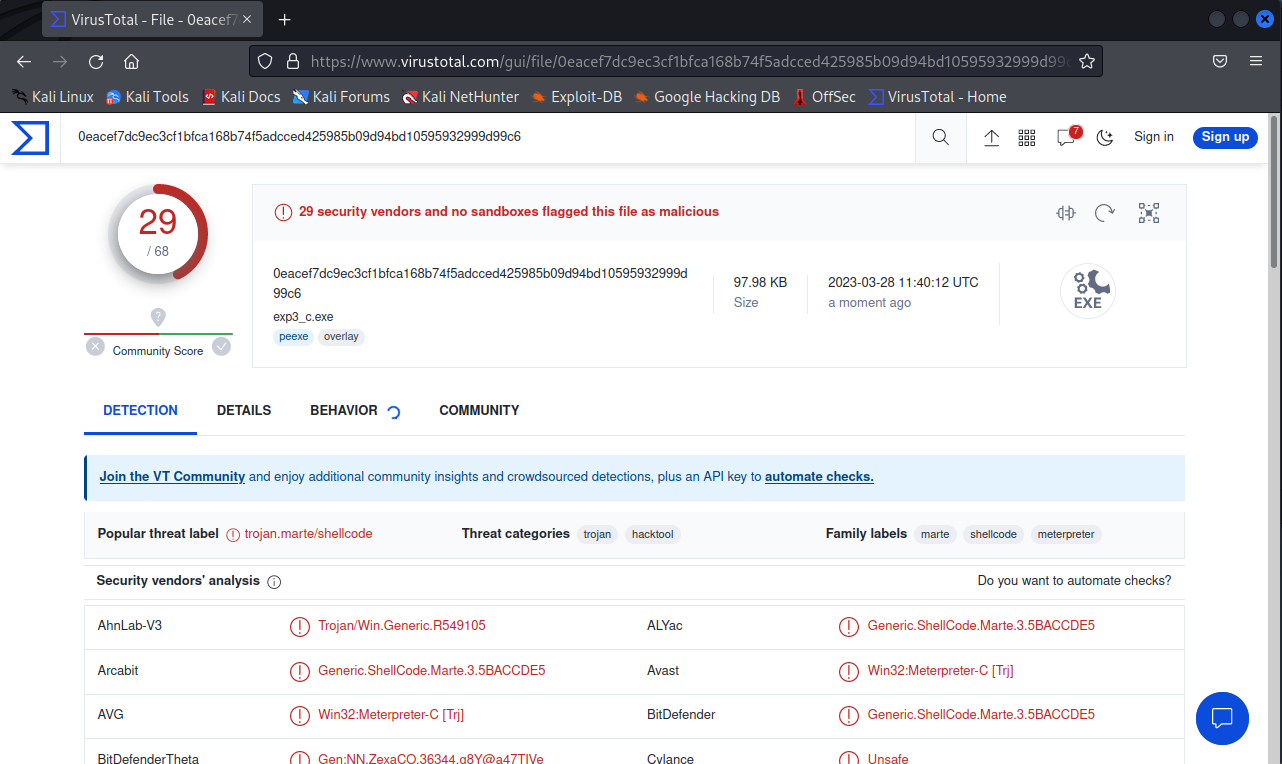Click the browser forward arrow
1282x764 pixels.
click(x=60, y=61)
